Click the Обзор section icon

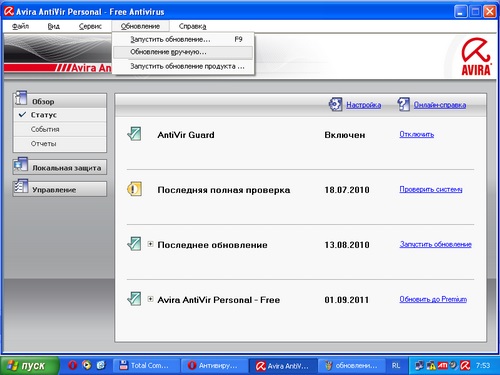coord(20,98)
